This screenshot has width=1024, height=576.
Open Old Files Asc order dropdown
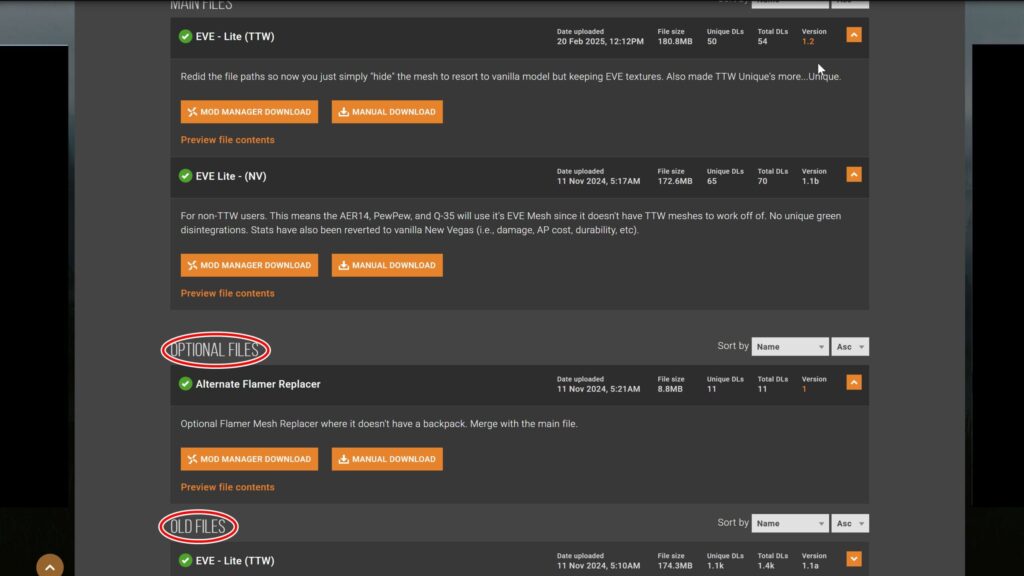(850, 523)
